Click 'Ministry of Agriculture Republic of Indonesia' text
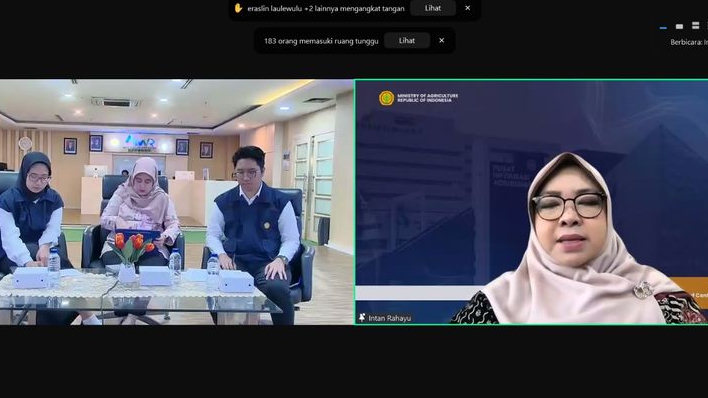Screen dimensions: 708x398 click(x=427, y=98)
